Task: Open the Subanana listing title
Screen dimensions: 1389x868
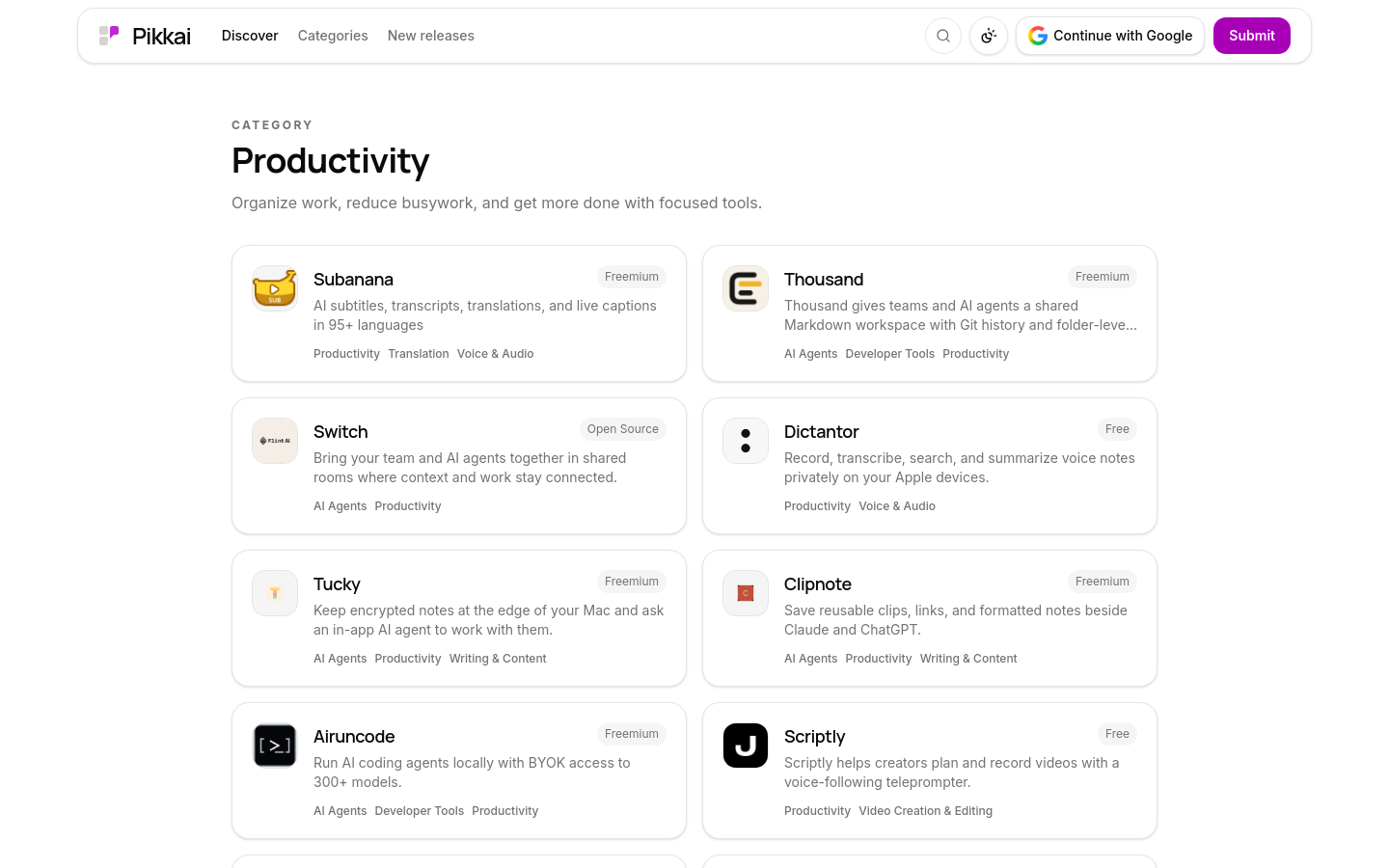Action: tap(353, 280)
